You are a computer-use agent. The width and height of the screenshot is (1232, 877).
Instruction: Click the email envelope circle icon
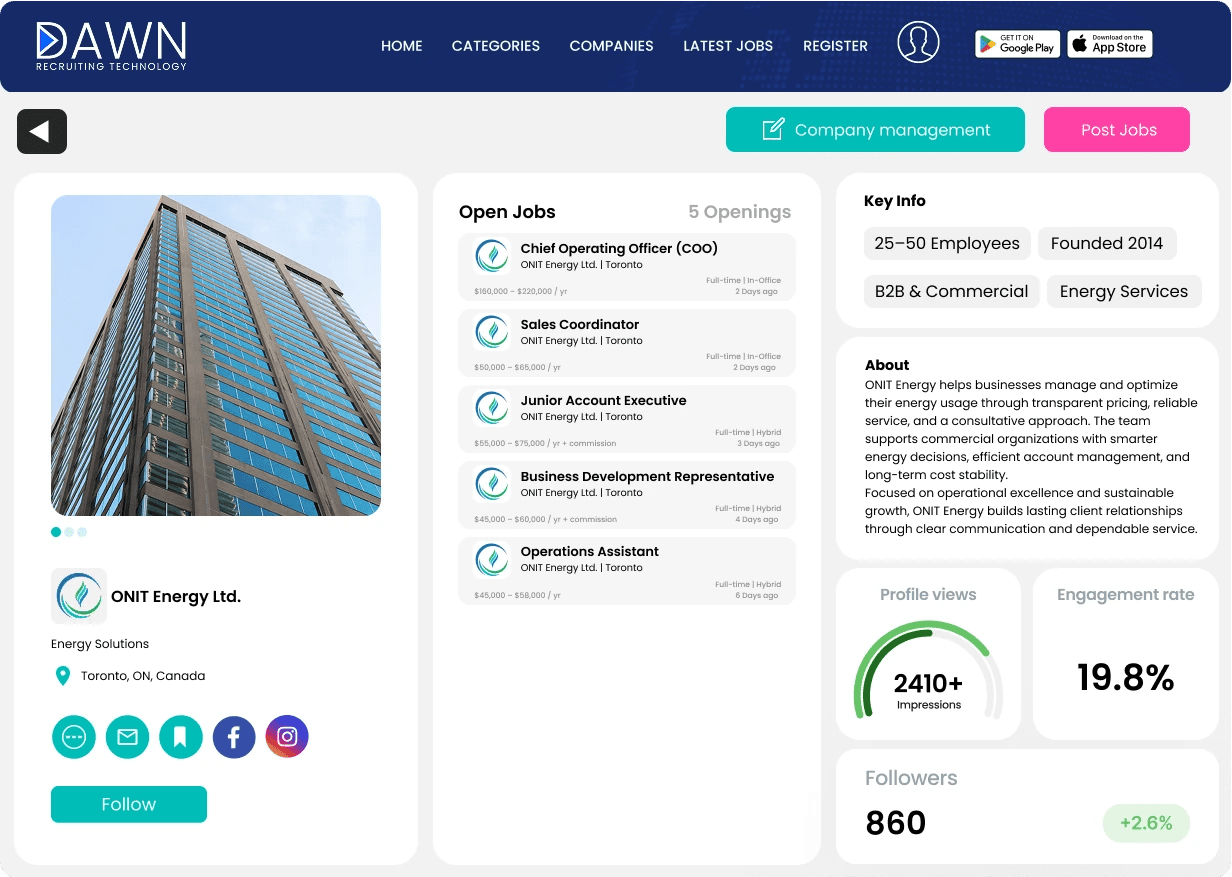coord(127,737)
